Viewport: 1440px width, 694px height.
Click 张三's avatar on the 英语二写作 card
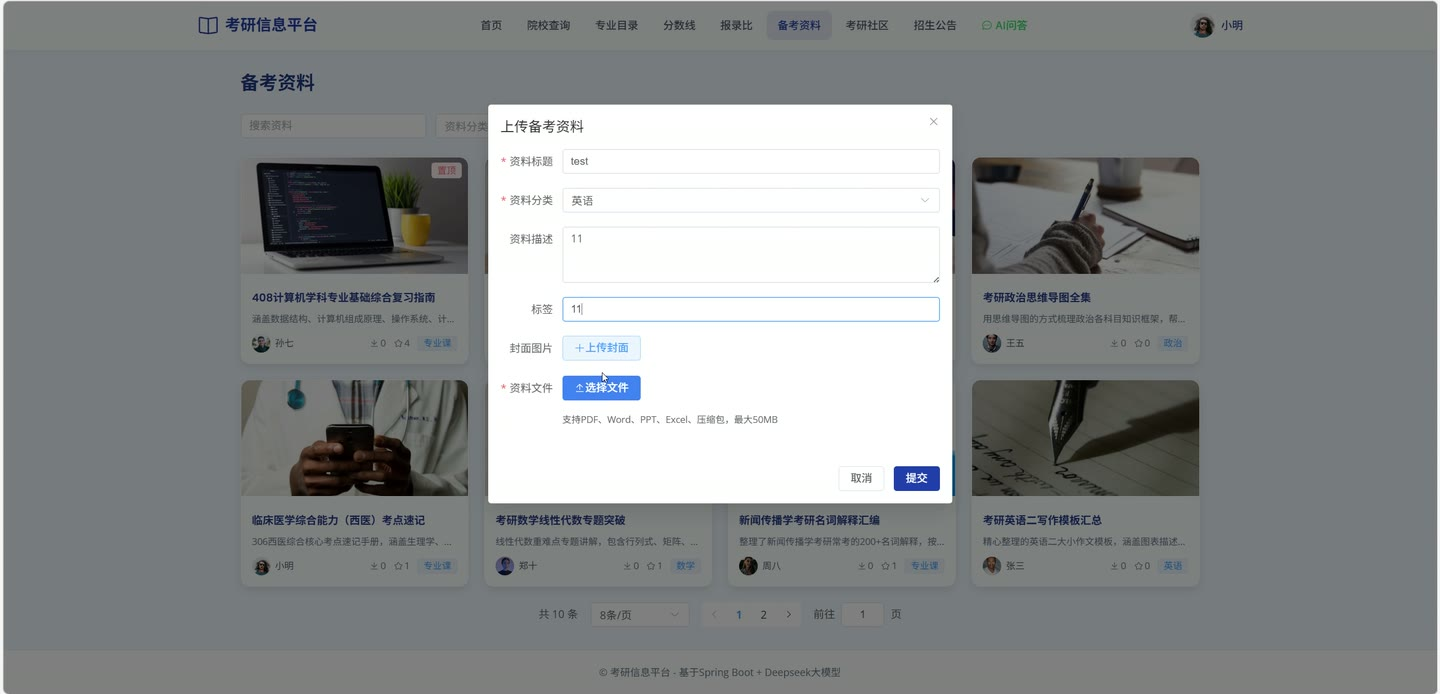[992, 566]
